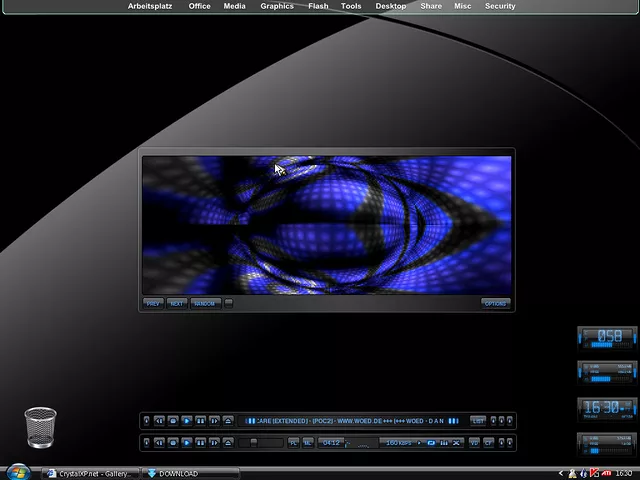Click the eject button on the upper player bar
This screenshot has width=640, height=480.
[x=228, y=421]
